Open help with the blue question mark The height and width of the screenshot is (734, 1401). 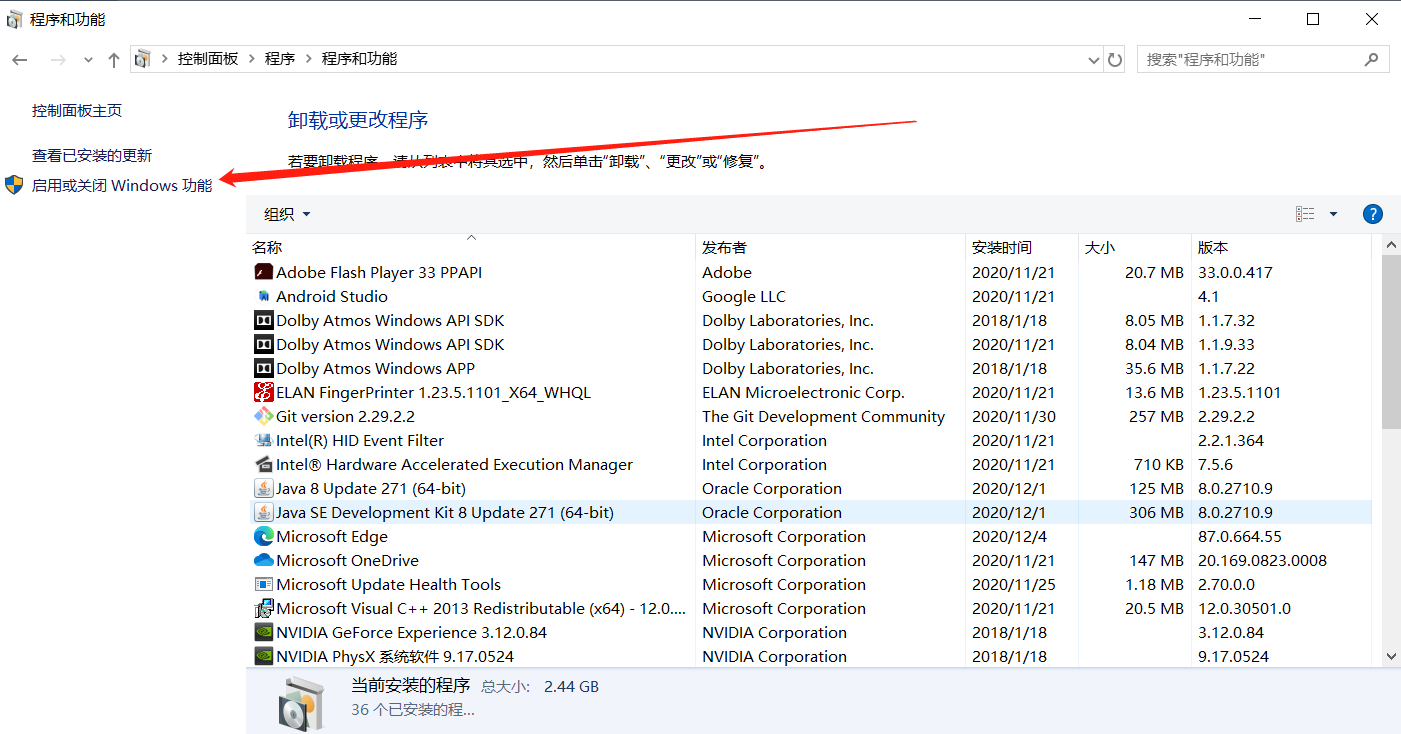coord(1373,214)
